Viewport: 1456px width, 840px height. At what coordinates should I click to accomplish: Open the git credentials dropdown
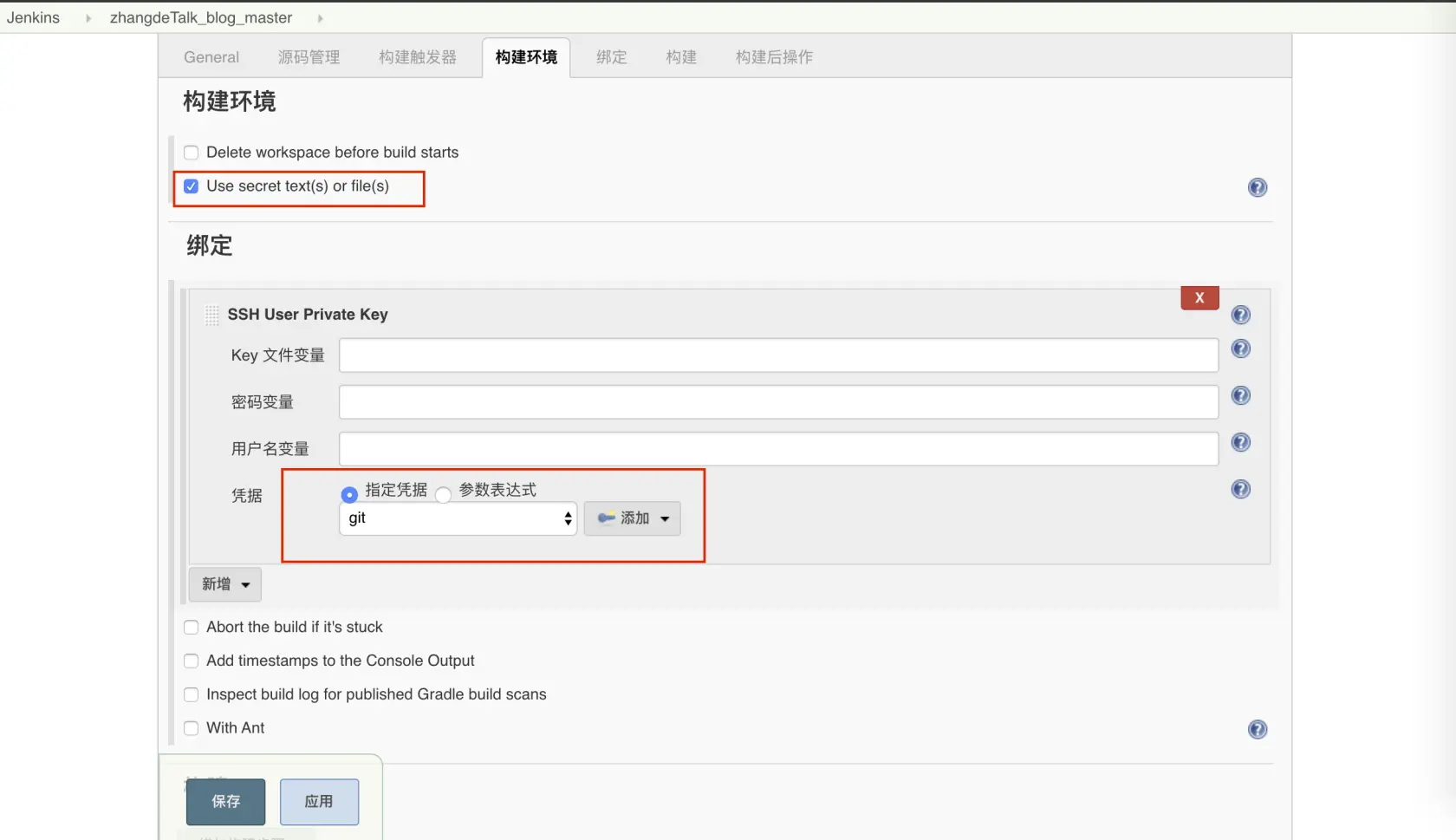[458, 518]
